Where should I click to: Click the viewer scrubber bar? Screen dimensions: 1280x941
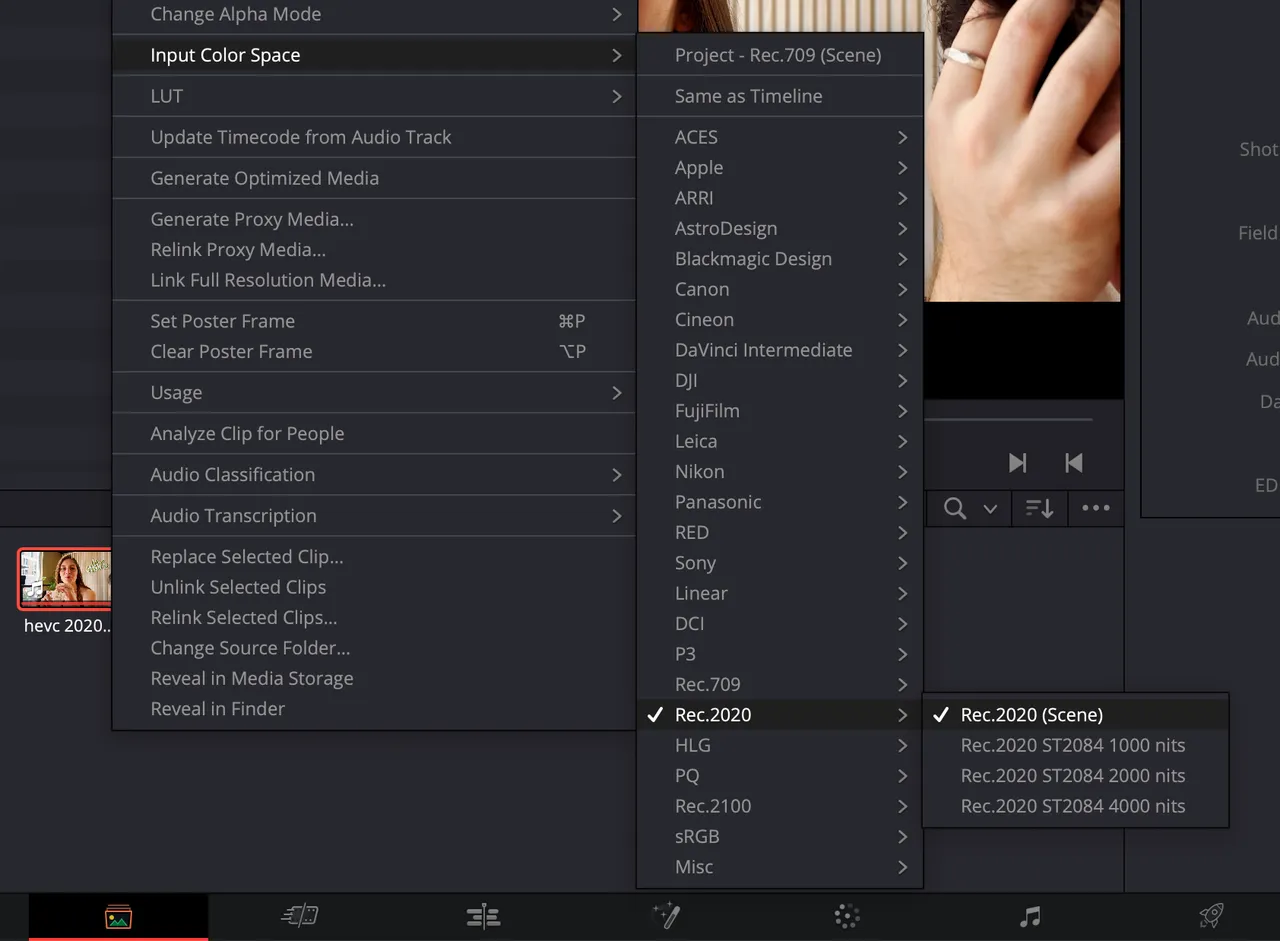click(1008, 419)
